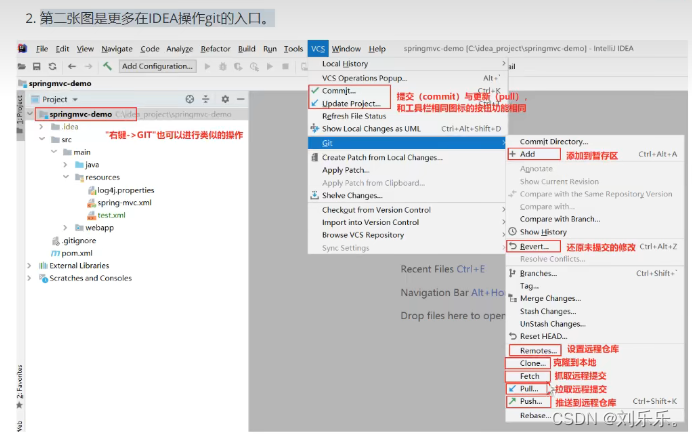Click the Create Patch icon
Viewport: 692px width, 437px height.
pos(314,157)
